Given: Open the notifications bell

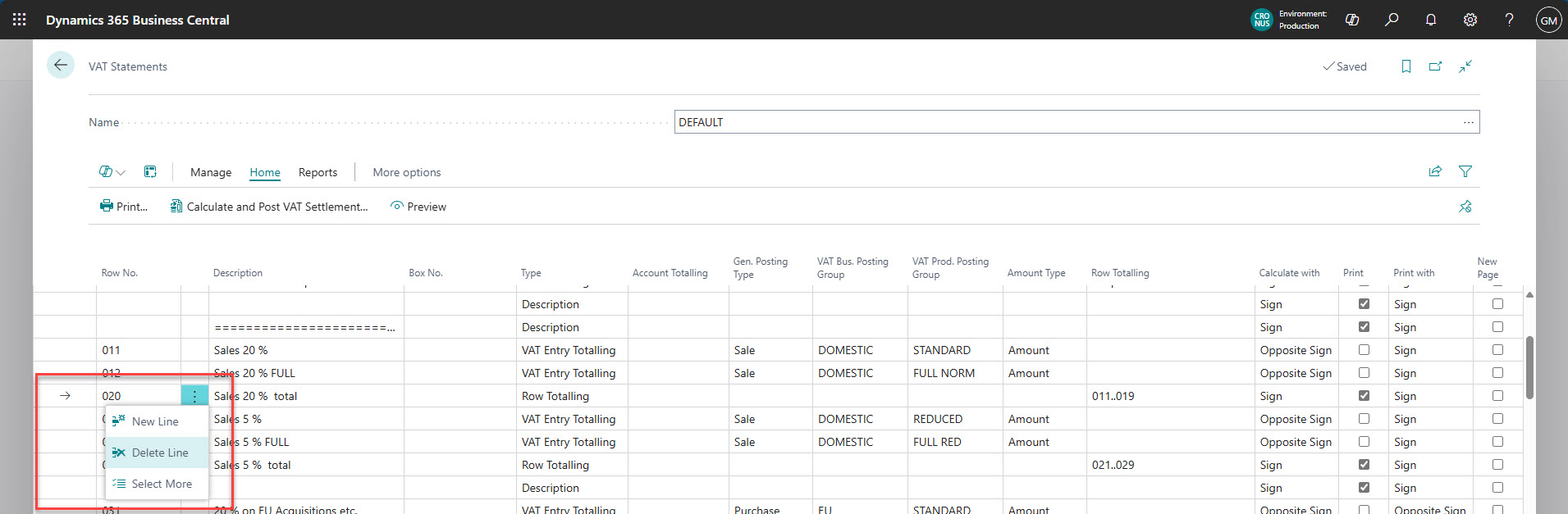Looking at the screenshot, I should (1431, 20).
